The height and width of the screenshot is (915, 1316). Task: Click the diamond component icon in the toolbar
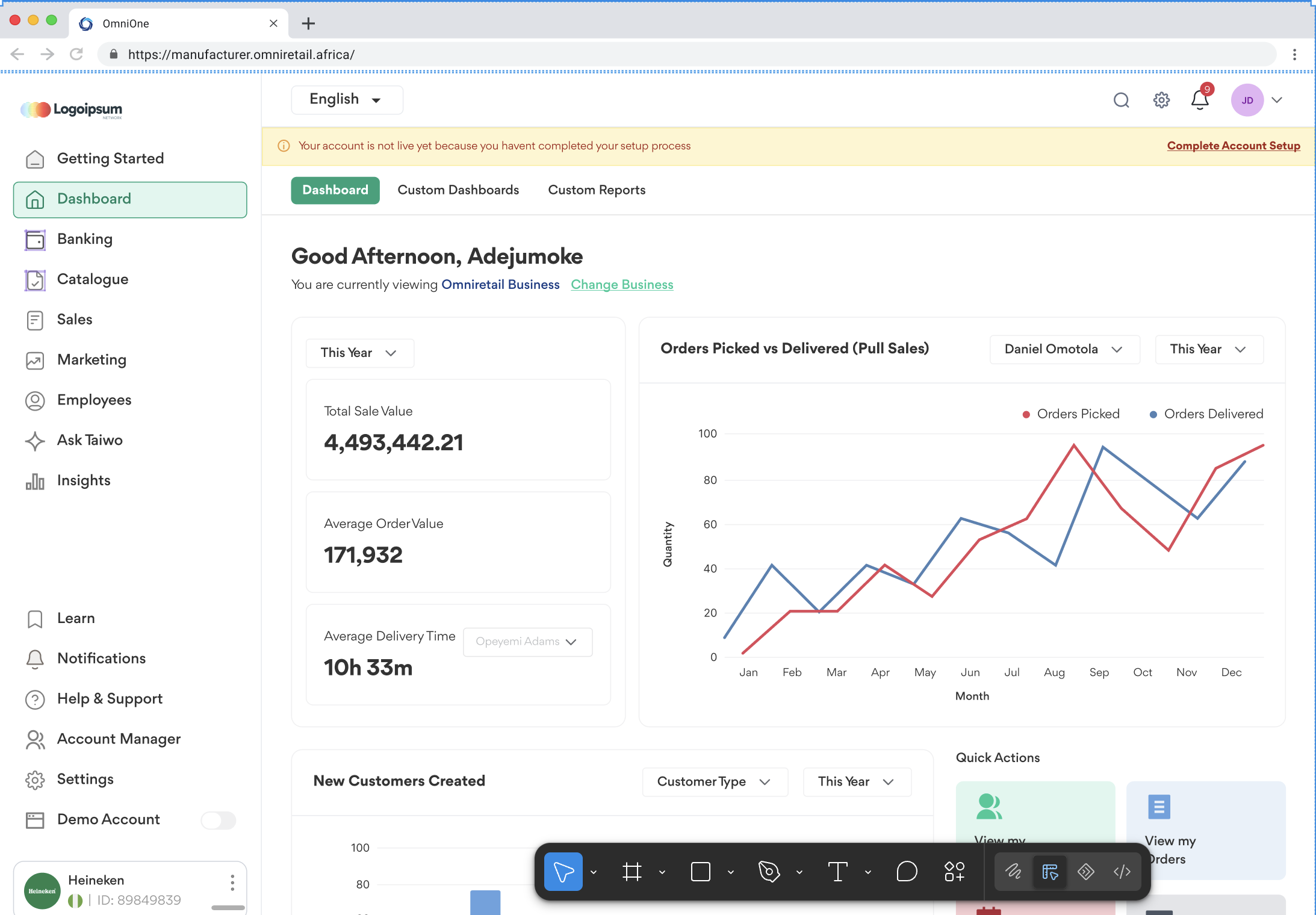pos(1086,872)
